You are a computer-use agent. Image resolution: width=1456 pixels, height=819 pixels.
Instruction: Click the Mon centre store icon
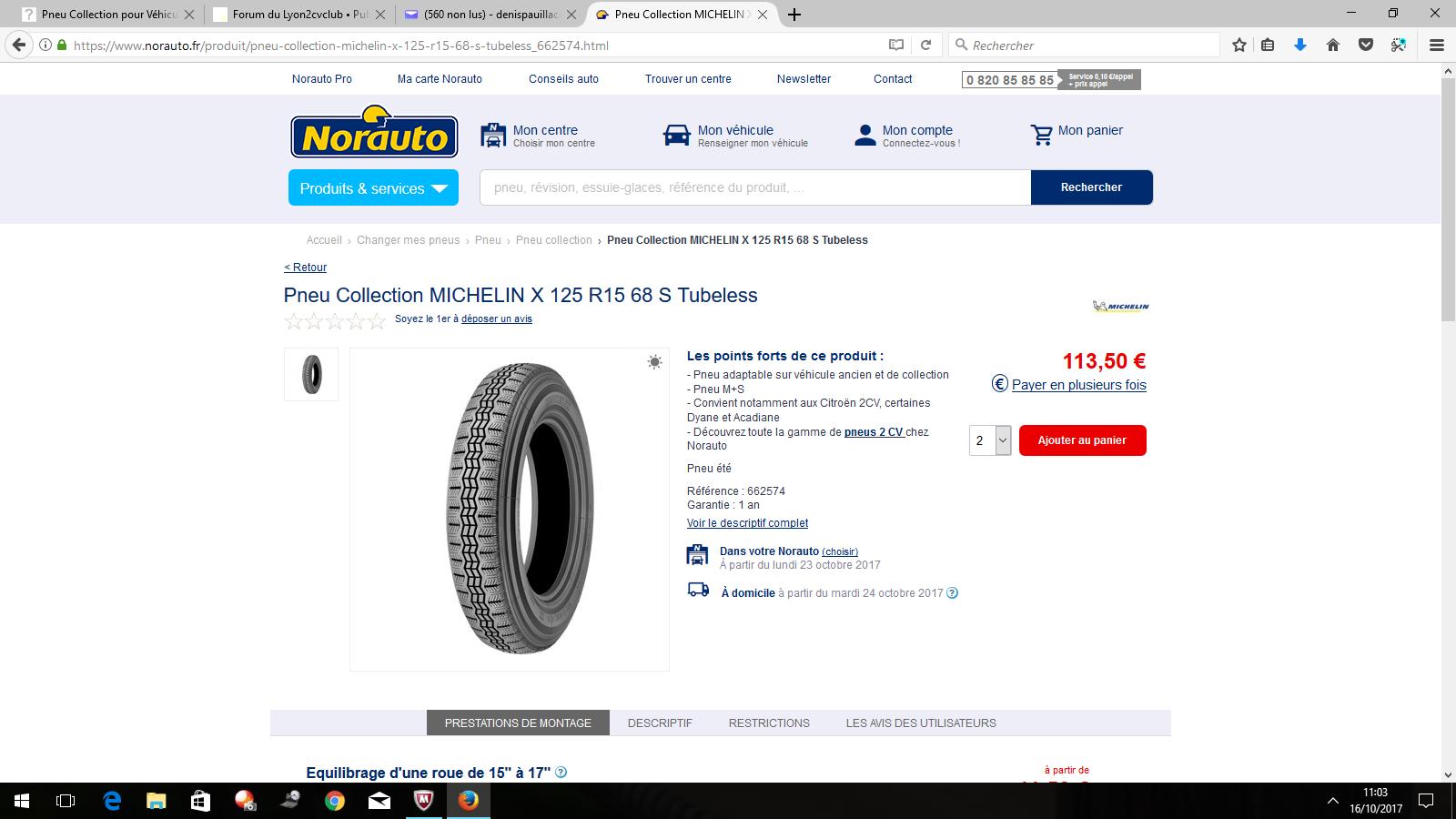[493, 135]
